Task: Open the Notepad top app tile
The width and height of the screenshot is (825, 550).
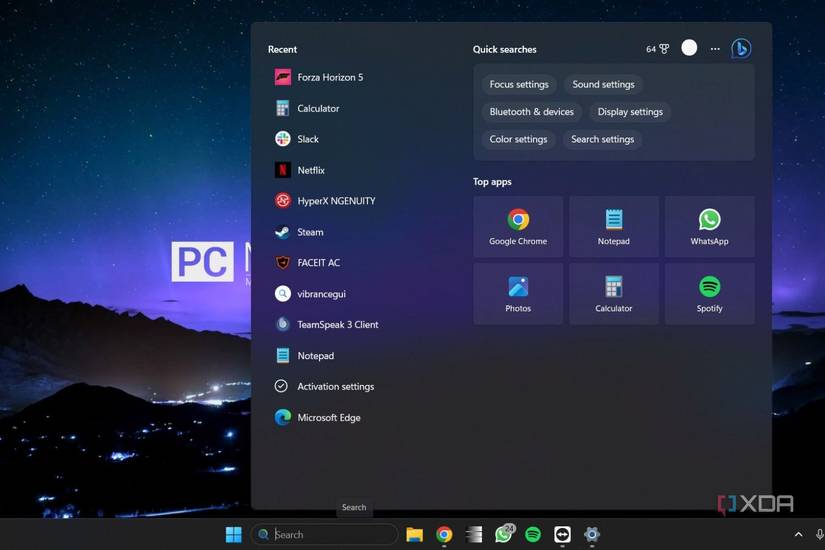Action: tap(613, 227)
